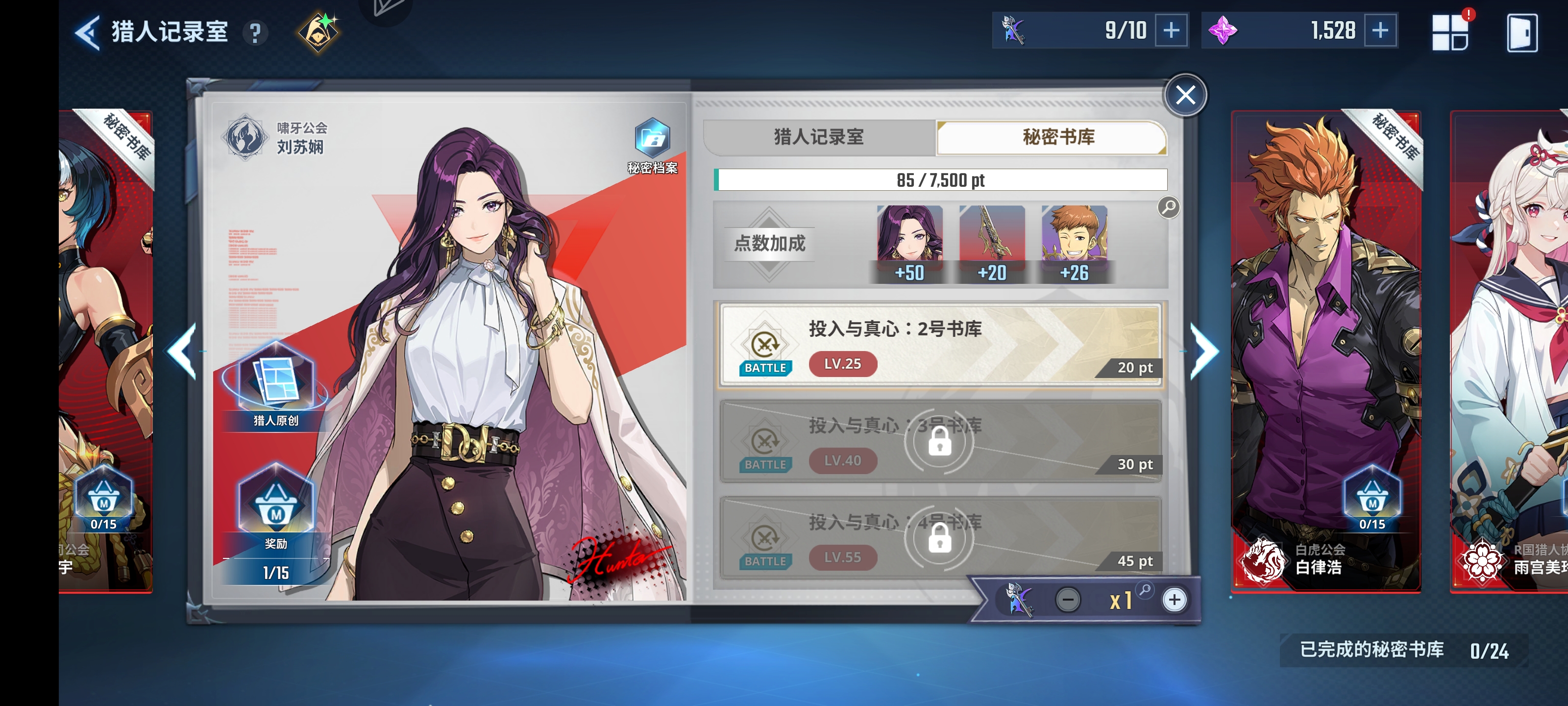Open the 猎人原创 hexagon icon
1568x706 pixels.
pos(276,385)
